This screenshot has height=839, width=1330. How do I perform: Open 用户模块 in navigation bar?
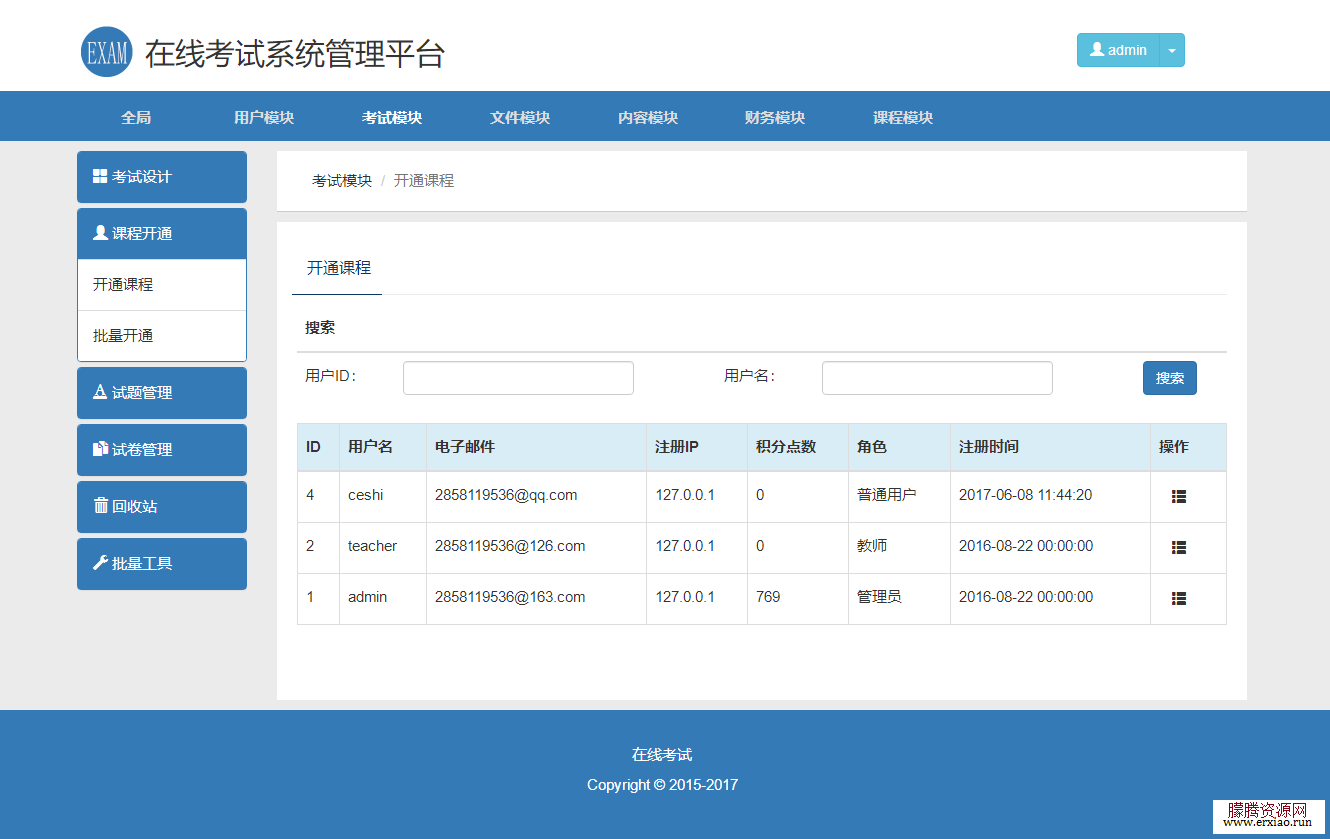[x=264, y=117]
